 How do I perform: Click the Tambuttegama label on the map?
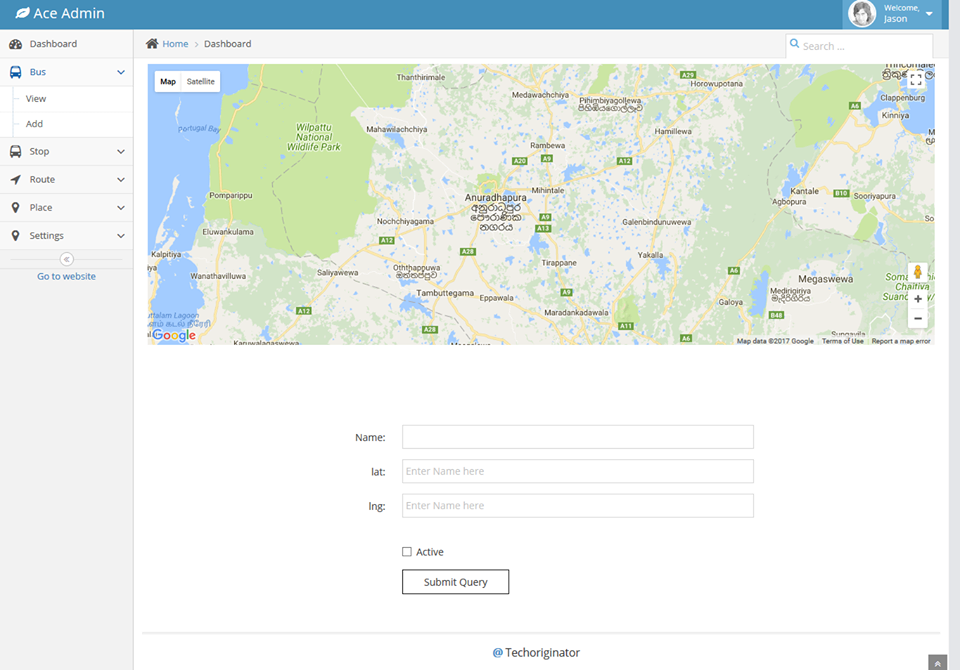tap(445, 293)
